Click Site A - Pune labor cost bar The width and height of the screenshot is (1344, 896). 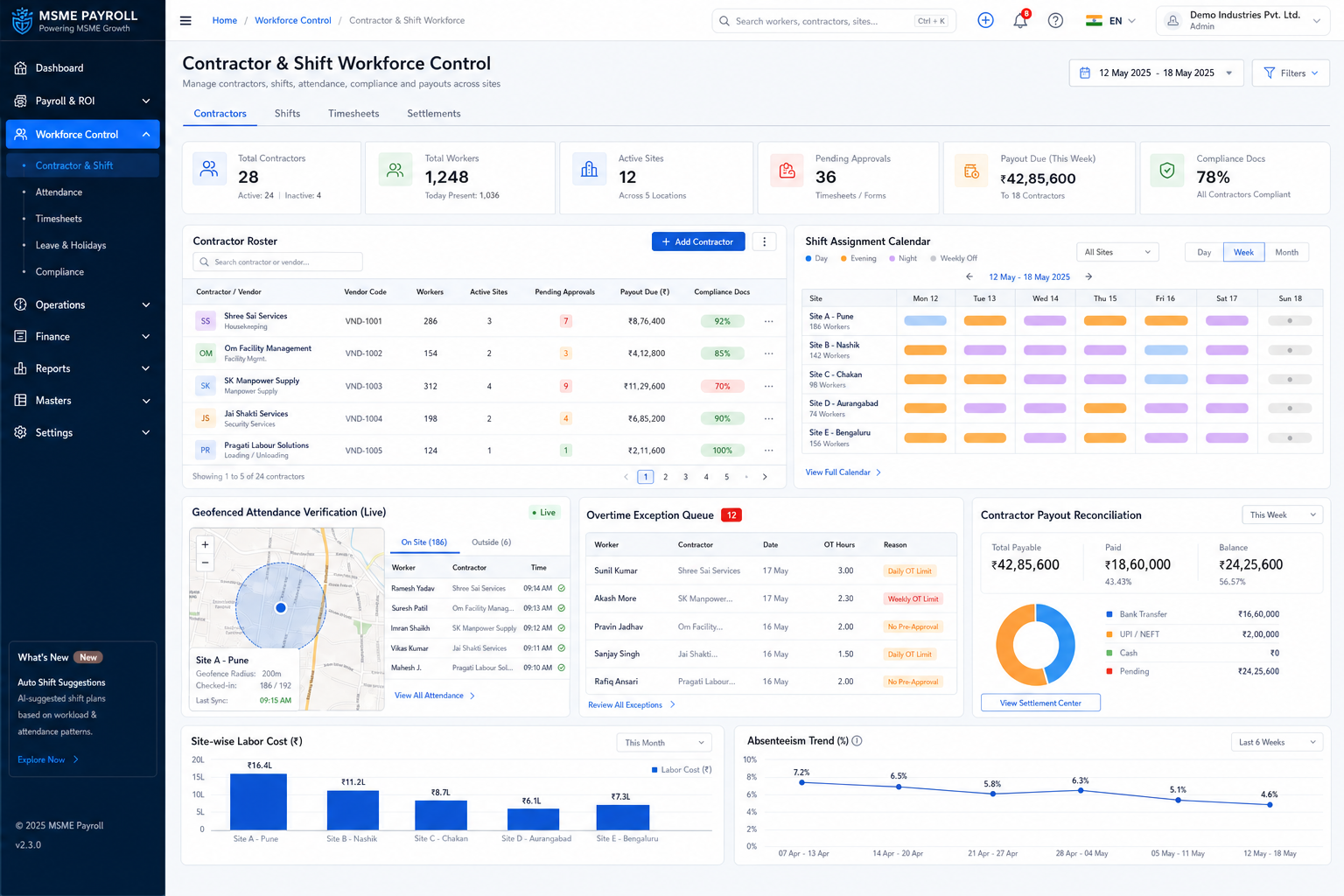point(258,801)
